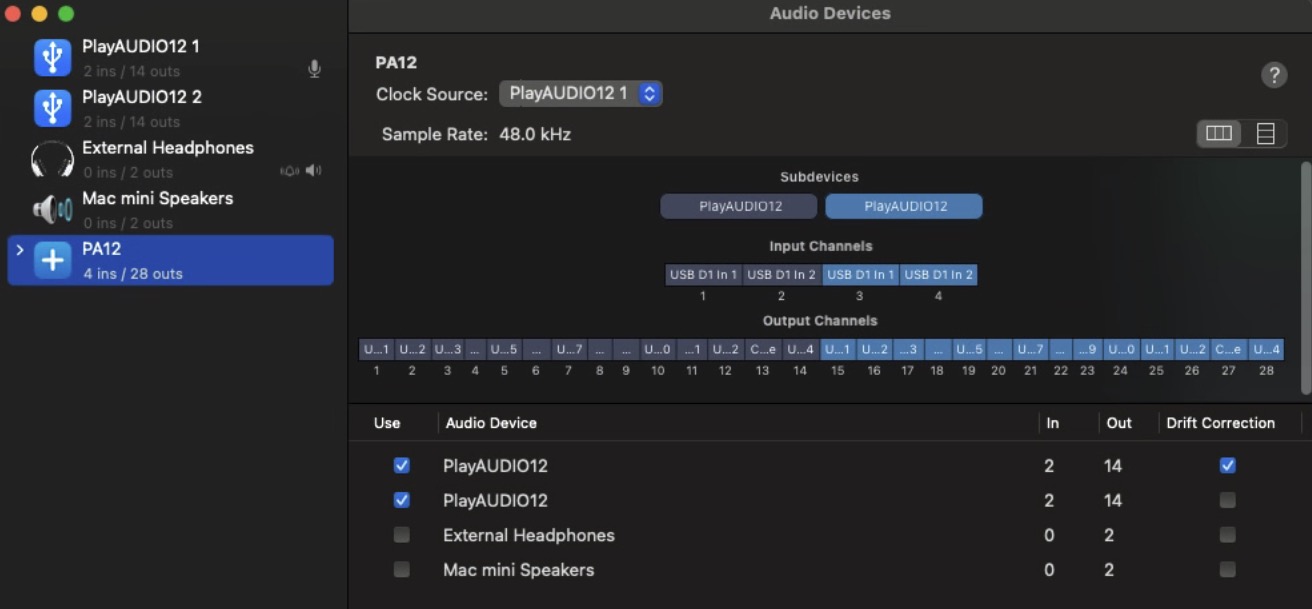Click the USB icon of PlayAUDIO12 1

click(x=52, y=58)
